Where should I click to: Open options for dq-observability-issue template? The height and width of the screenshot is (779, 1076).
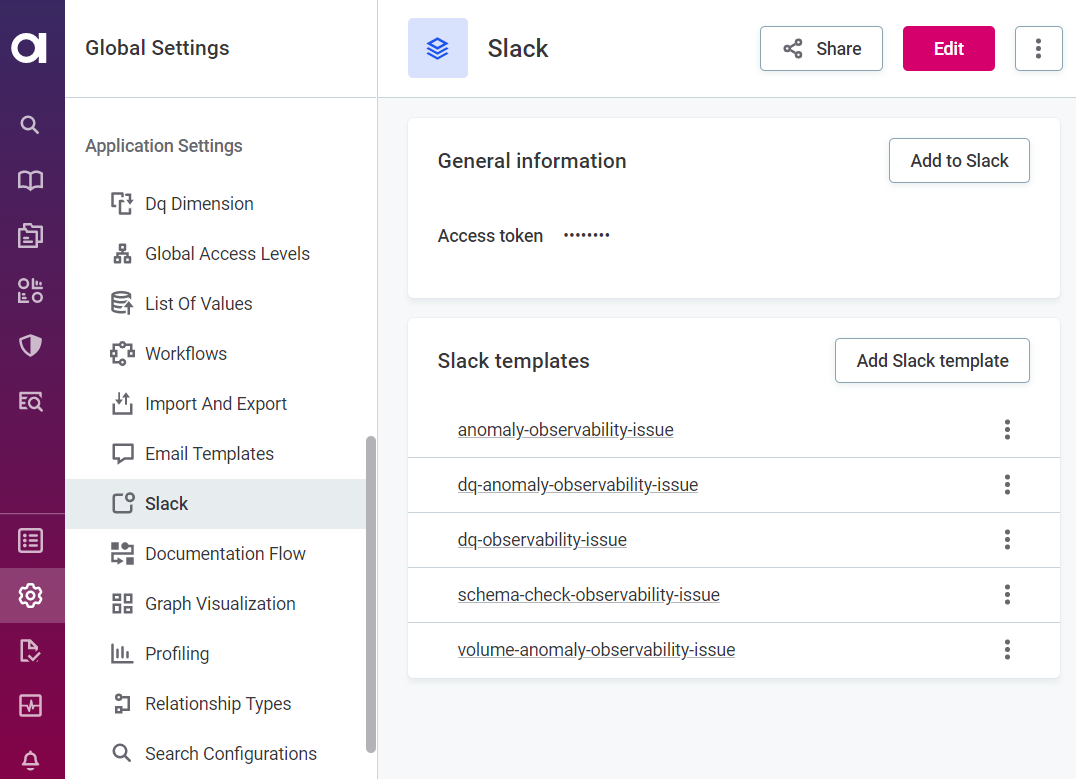click(x=1007, y=540)
